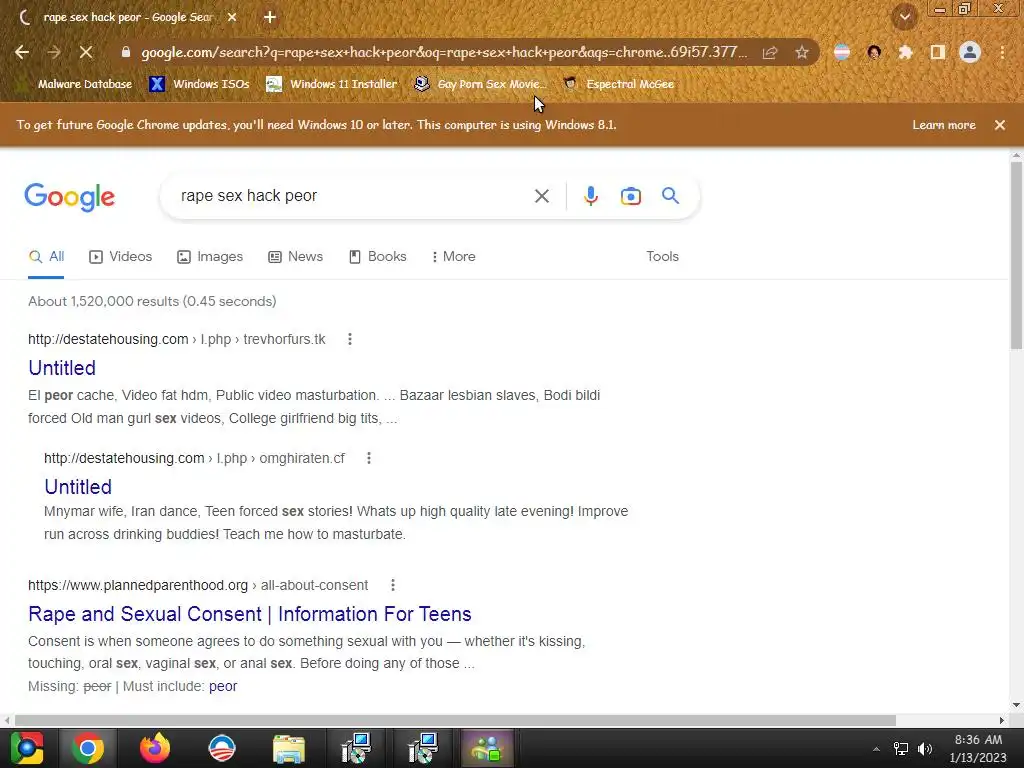Toggle the Chrome side panel icon
Screen dimensions: 1024x768
[x=938, y=52]
